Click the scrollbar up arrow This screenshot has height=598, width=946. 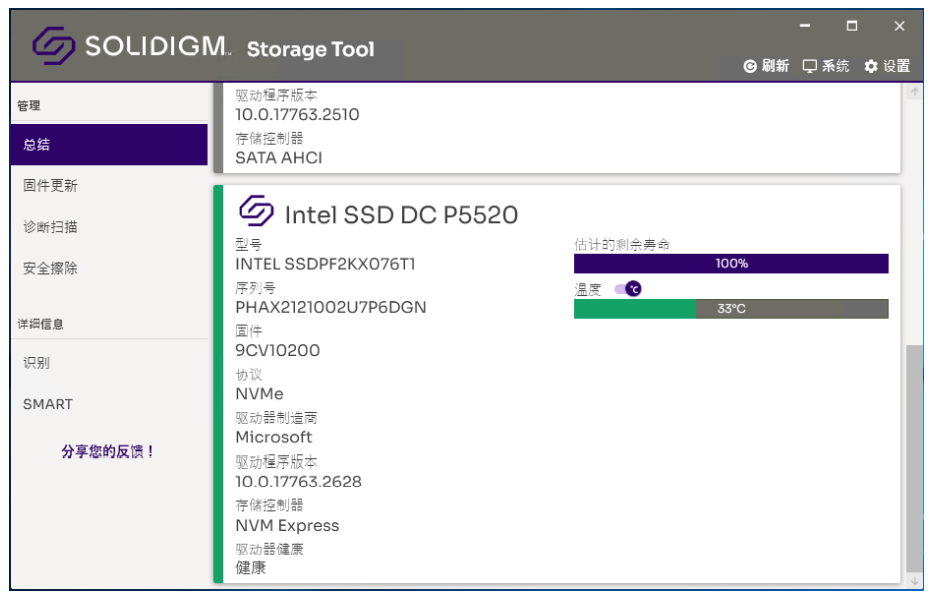(x=915, y=92)
